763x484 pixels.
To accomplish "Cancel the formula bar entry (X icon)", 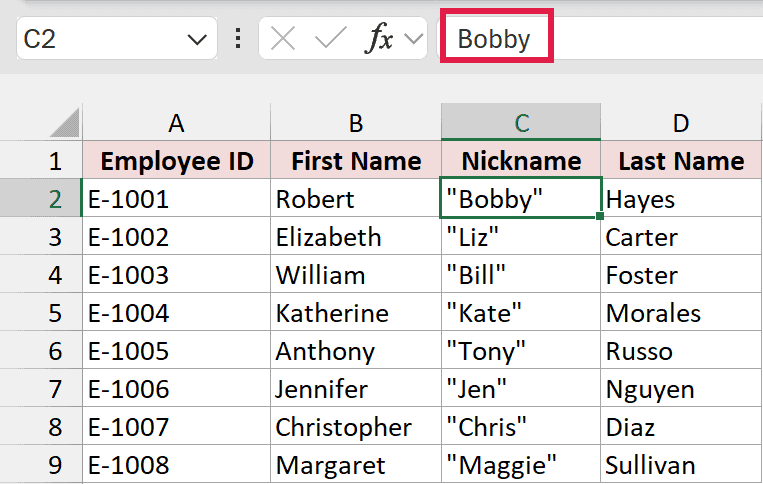I will 283,38.
